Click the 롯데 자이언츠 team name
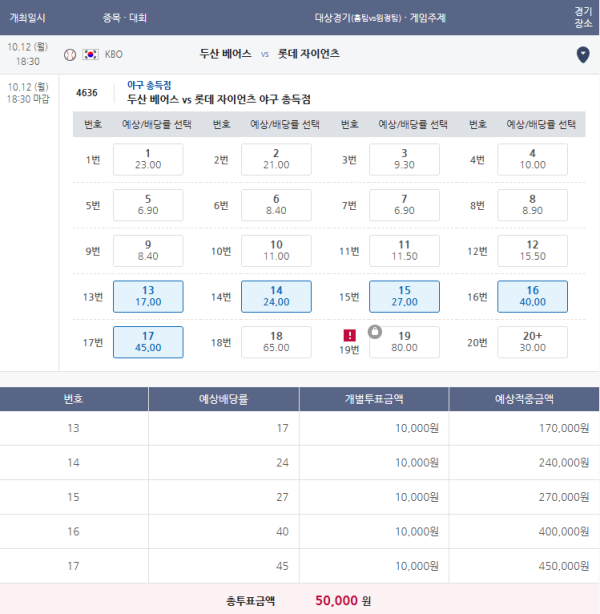The height and width of the screenshot is (614, 600). 309,54
